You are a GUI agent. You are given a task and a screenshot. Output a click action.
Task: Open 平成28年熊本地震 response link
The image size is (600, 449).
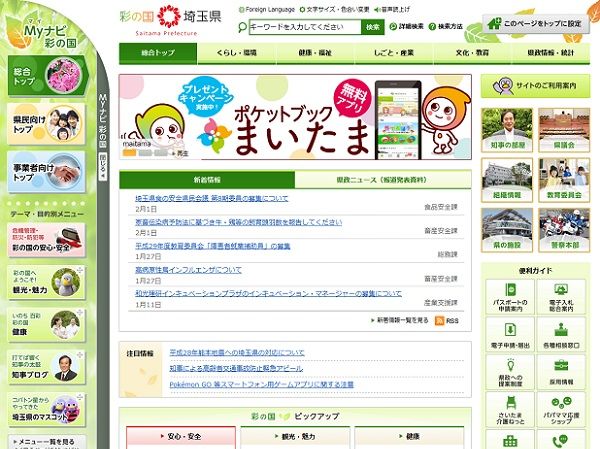pyautogui.click(x=237, y=352)
